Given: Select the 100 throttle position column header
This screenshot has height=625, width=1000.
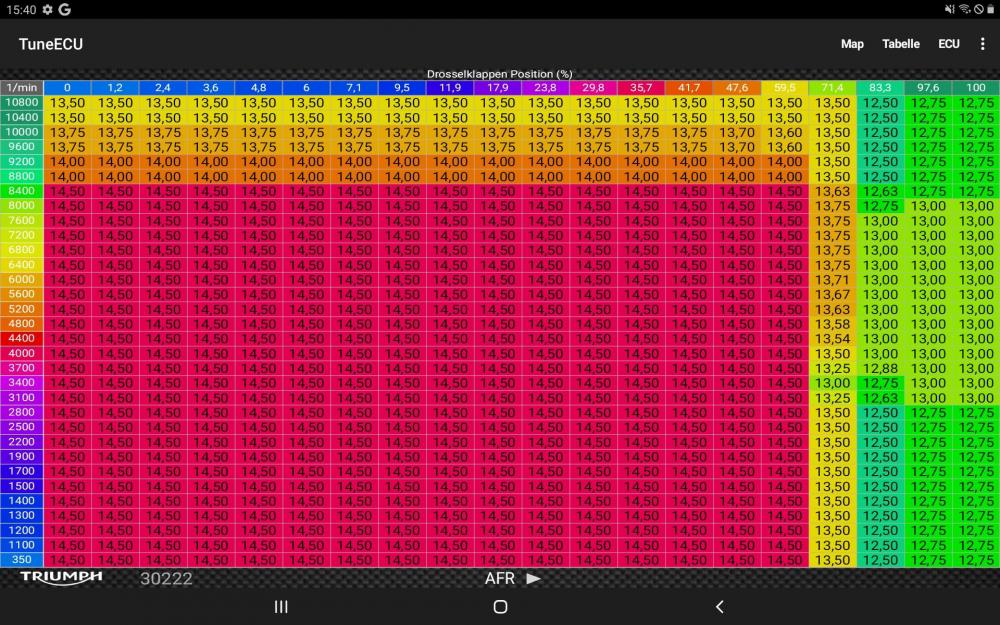Looking at the screenshot, I should (975, 88).
